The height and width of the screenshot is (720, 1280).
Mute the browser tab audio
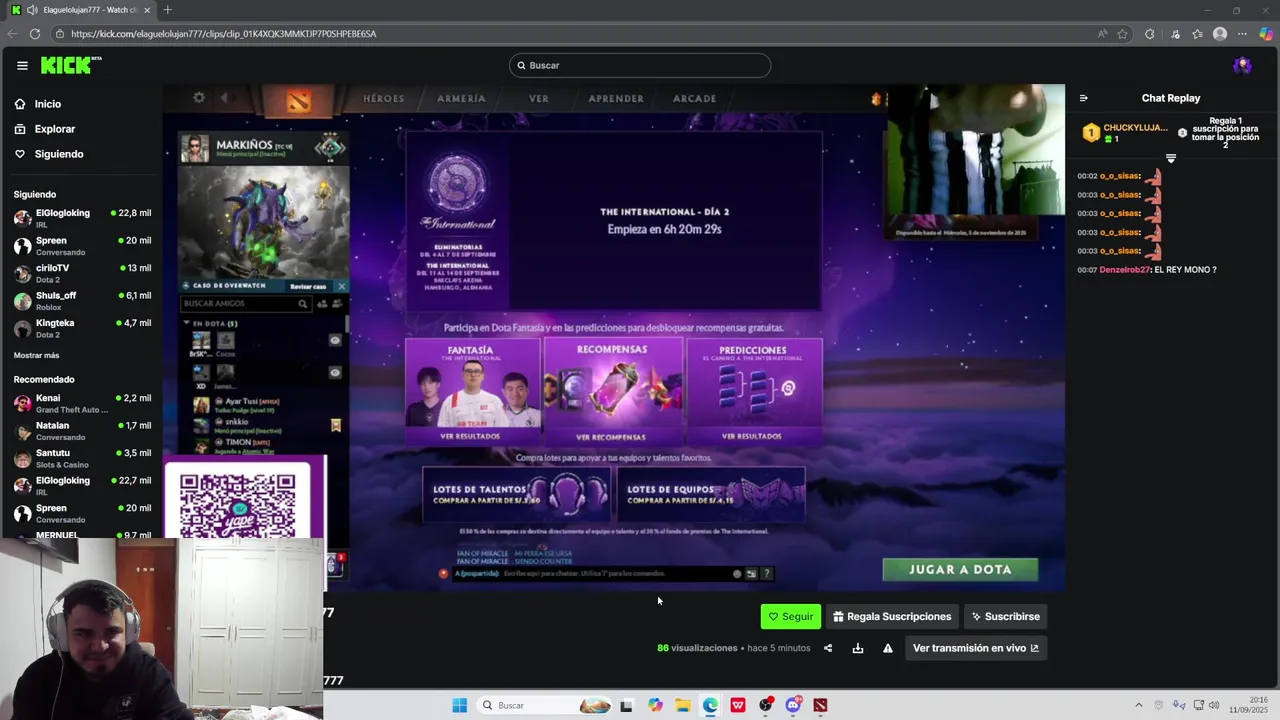[x=32, y=10]
